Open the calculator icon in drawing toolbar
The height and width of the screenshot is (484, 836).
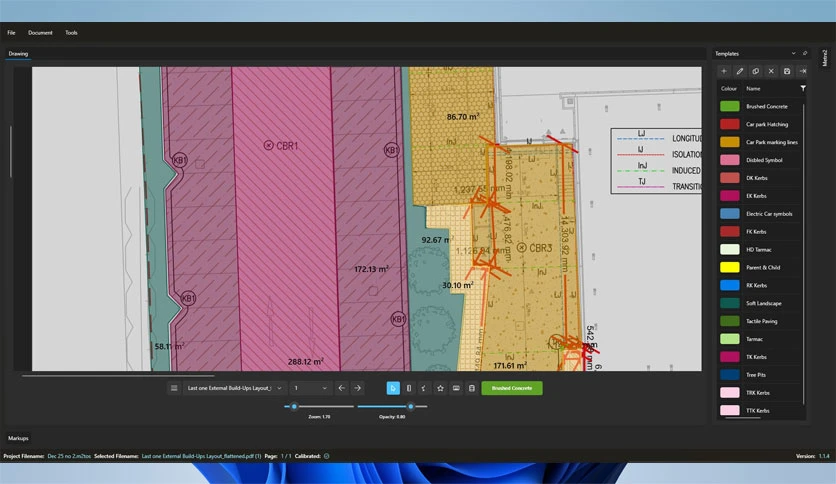(471, 388)
